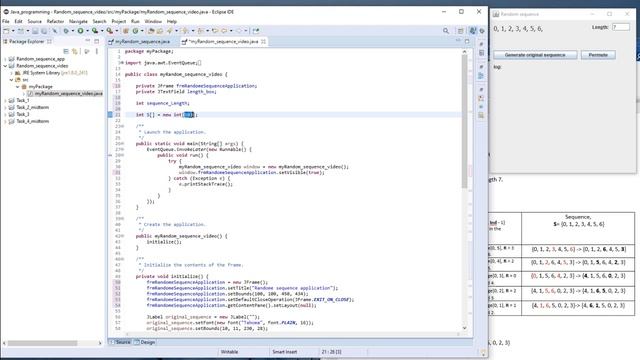The height and width of the screenshot is (360, 640).
Task: Open the External Tools dropdown arrow
Action: (x=117, y=31)
